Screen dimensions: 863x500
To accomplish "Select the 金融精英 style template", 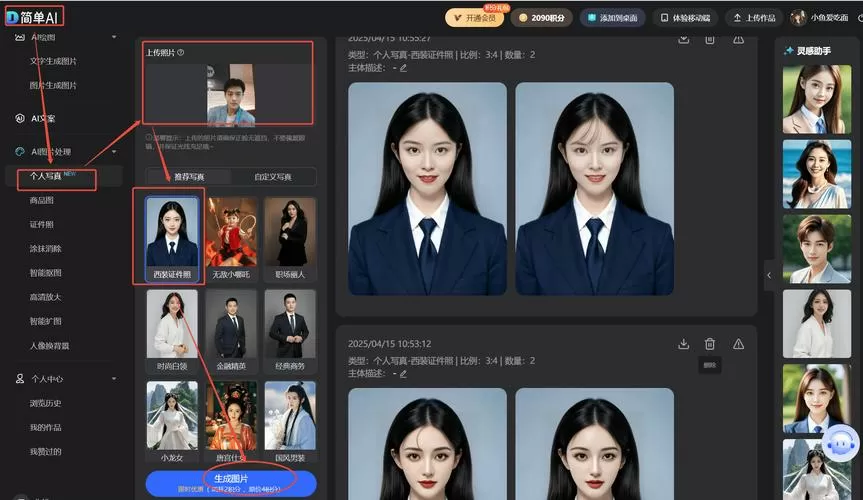I will pyautogui.click(x=231, y=330).
